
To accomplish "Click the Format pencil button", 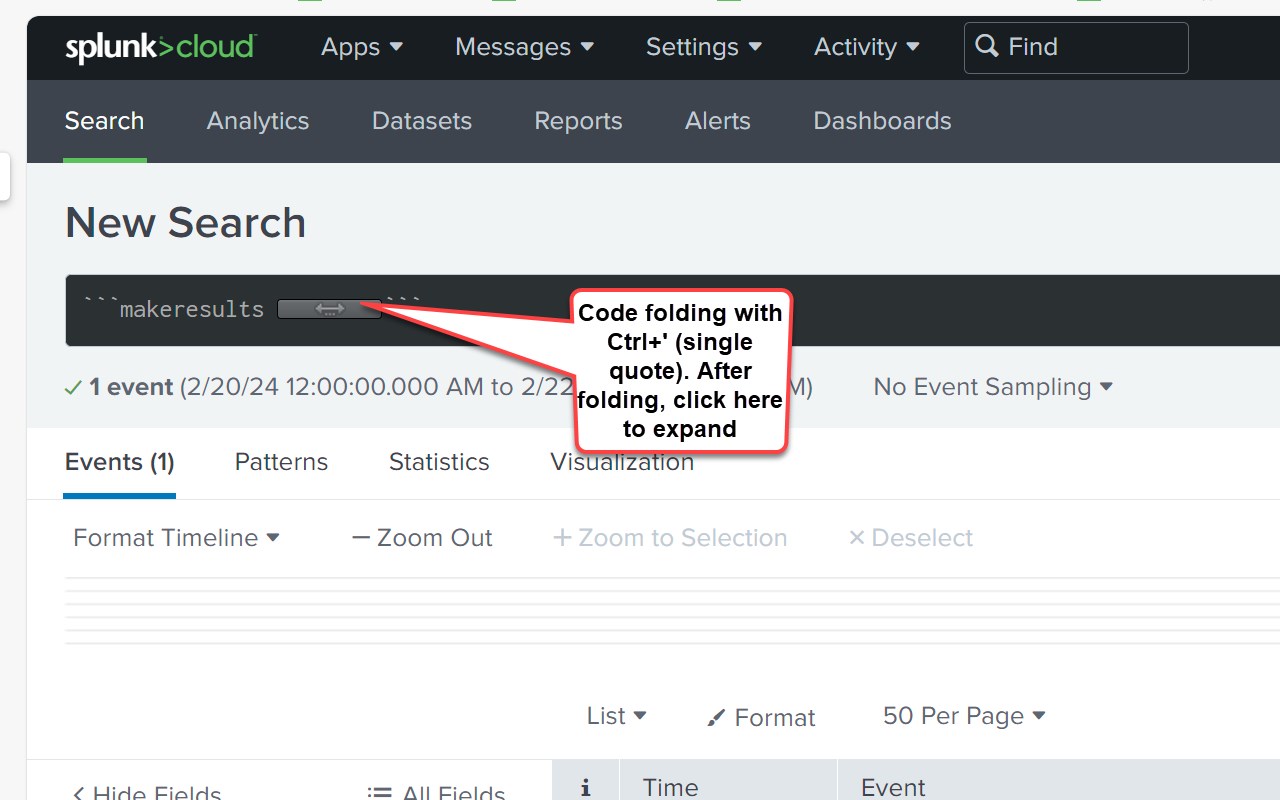I will (x=761, y=717).
